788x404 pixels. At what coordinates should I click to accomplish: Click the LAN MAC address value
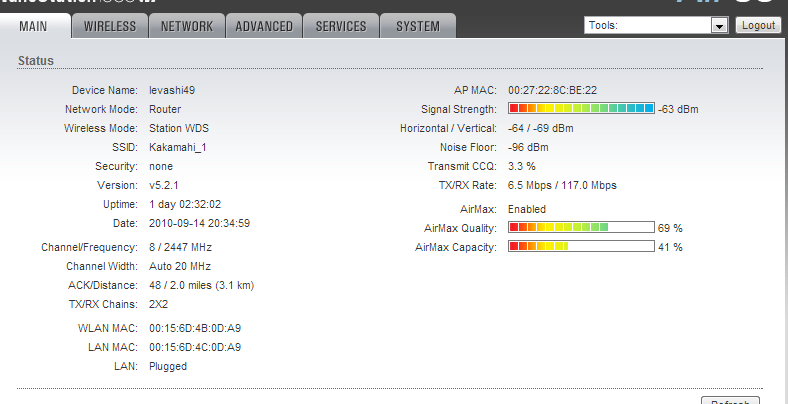[x=195, y=347]
